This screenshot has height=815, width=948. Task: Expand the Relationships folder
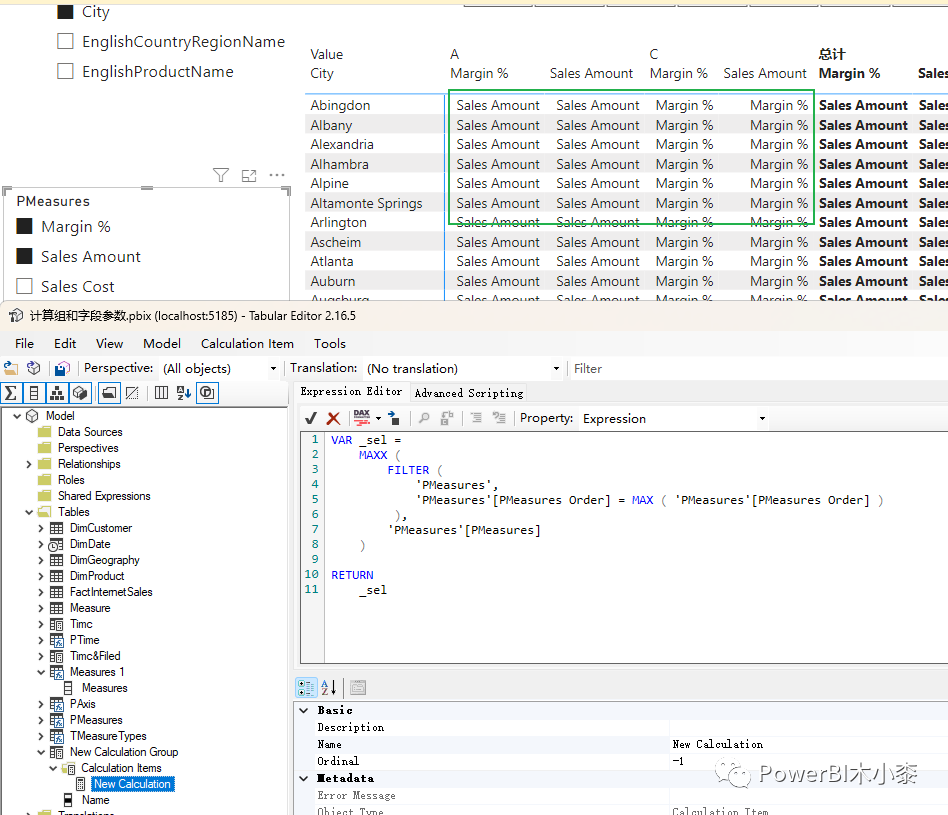[28, 464]
